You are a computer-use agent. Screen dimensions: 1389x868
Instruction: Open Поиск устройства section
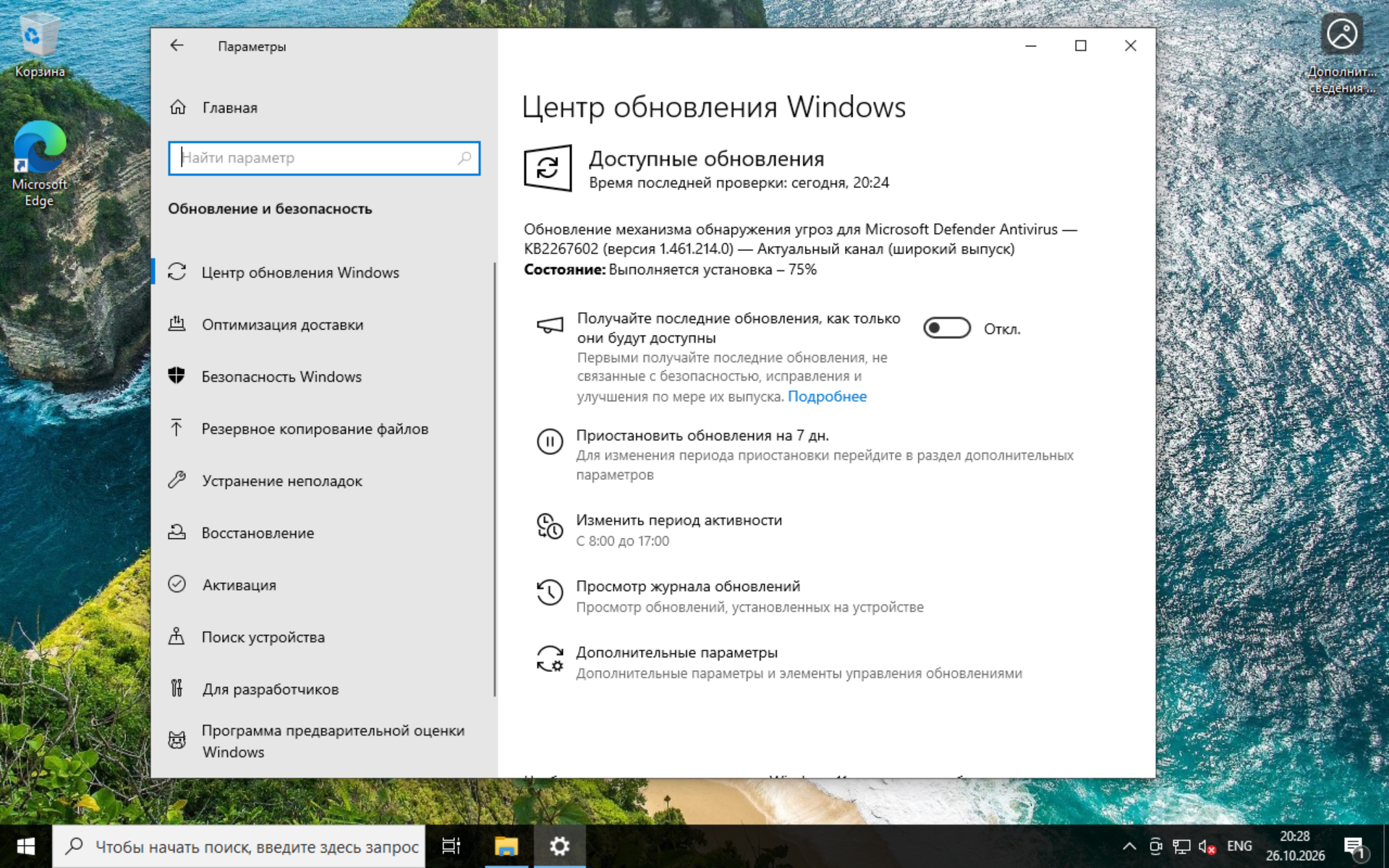coord(323,637)
